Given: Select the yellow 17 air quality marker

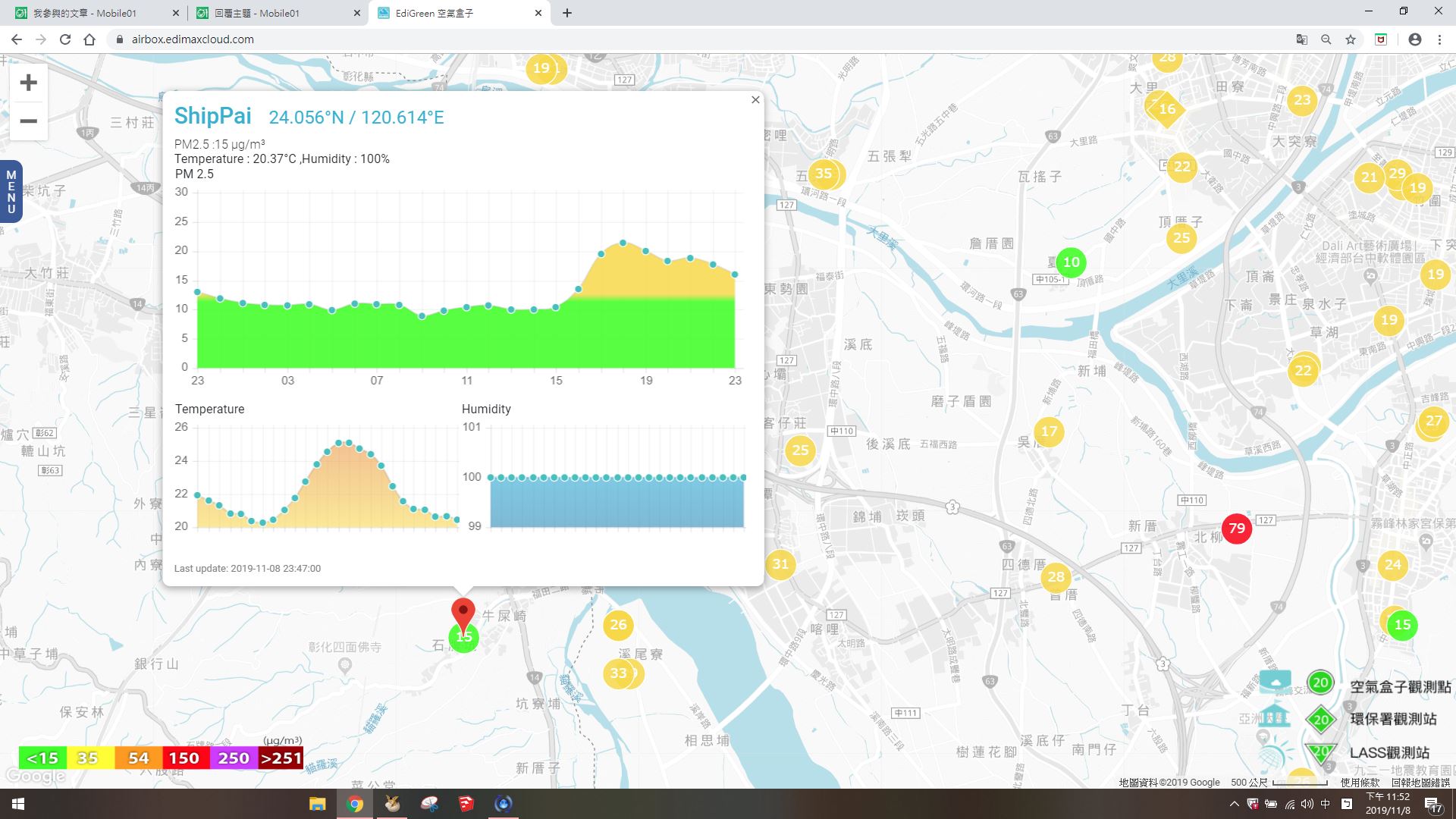Looking at the screenshot, I should coord(1049,432).
